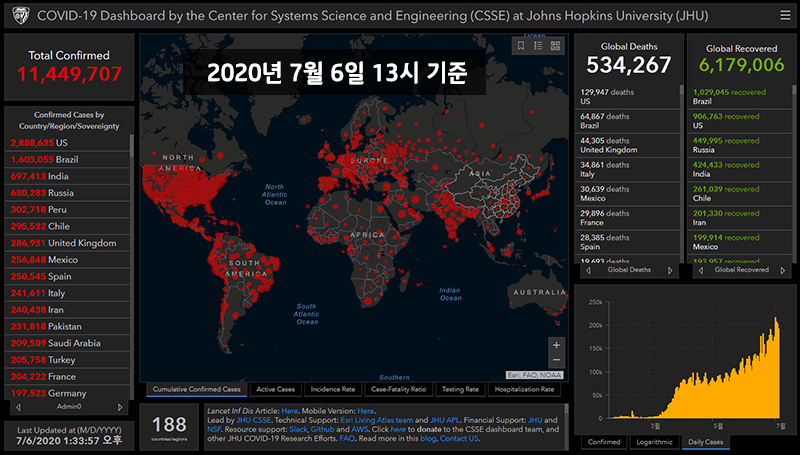Click 44,305 deaths United Kingdom entry
Screen dimensions: 800x455
627,145
